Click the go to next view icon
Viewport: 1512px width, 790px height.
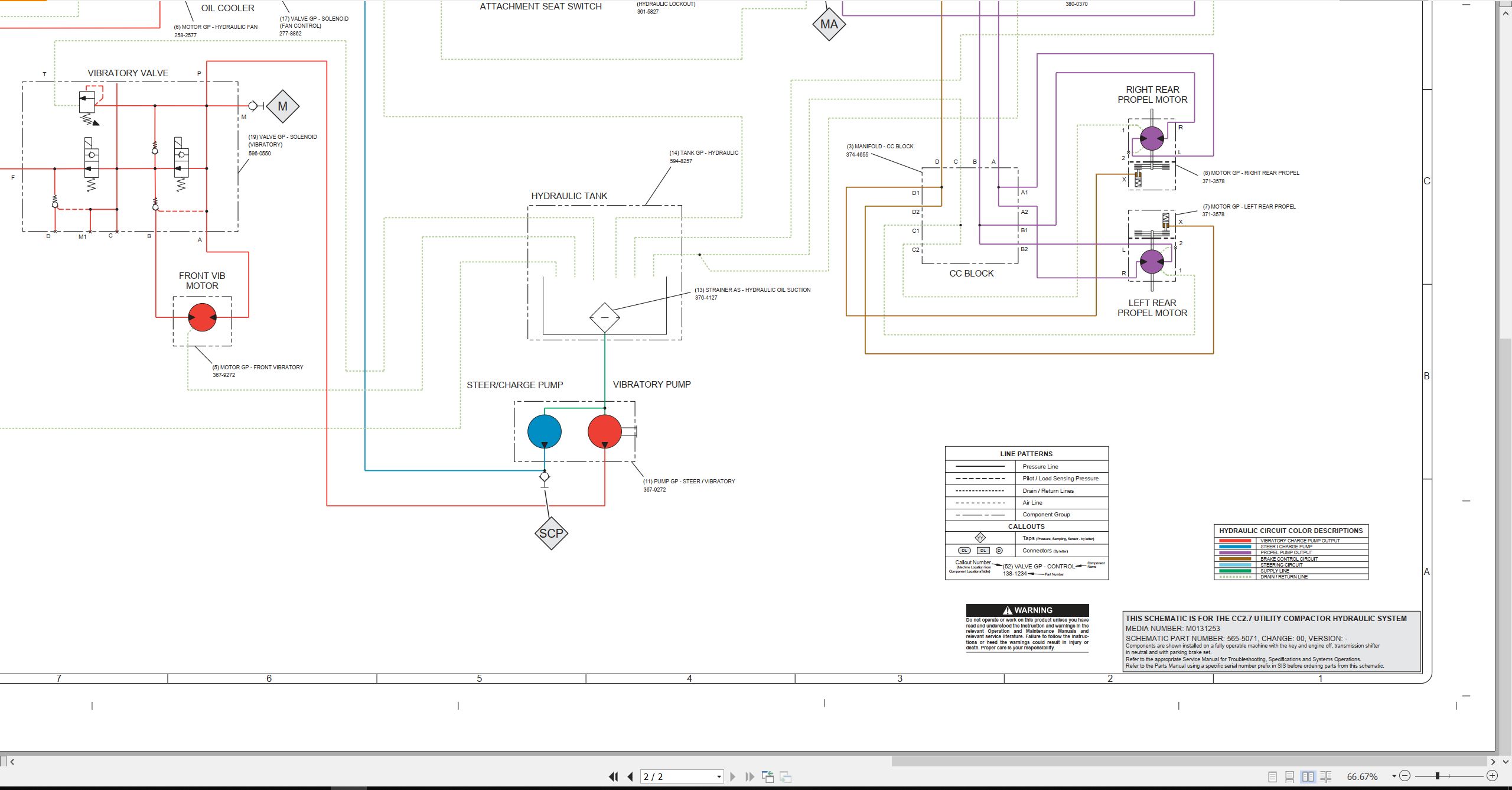786,776
